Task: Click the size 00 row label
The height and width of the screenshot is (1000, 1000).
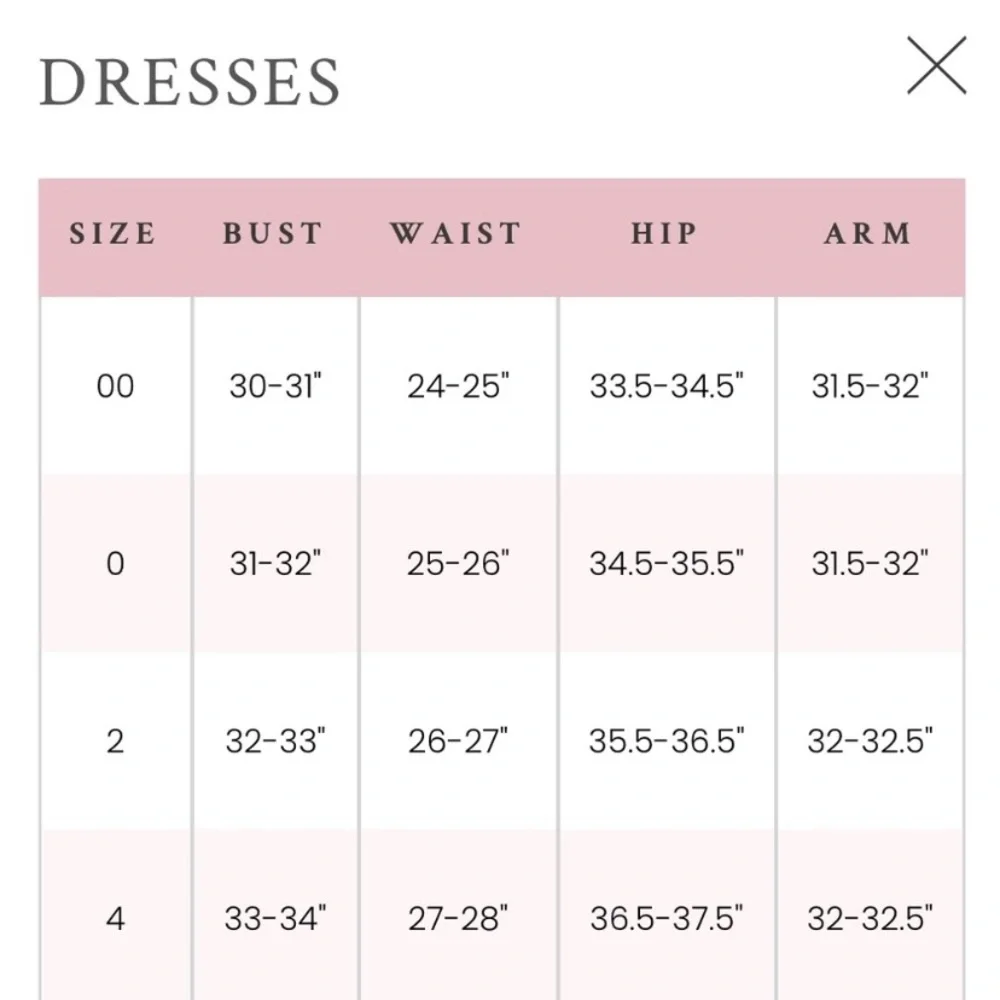Action: coord(115,386)
